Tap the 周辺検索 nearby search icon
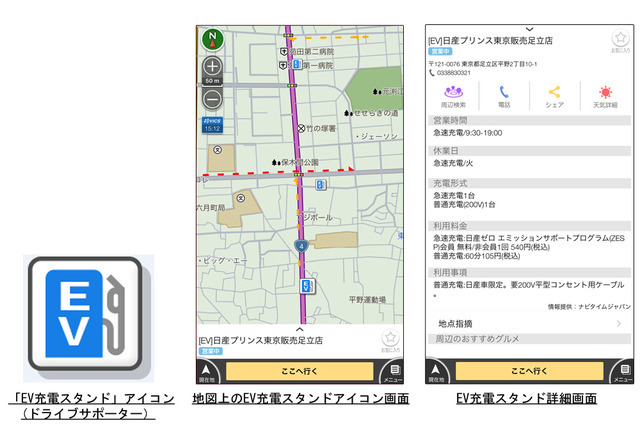The width and height of the screenshot is (640, 433). coord(453,96)
